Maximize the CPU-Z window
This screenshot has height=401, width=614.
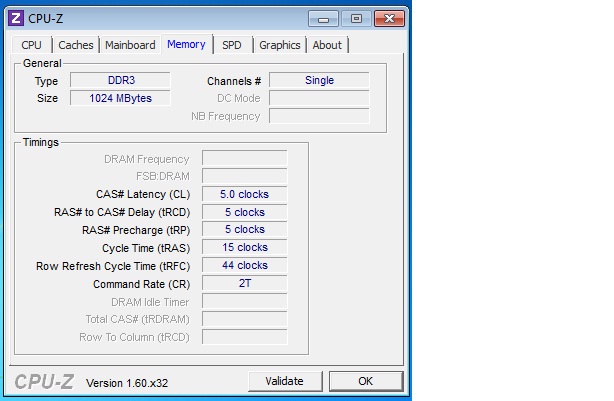click(x=356, y=18)
